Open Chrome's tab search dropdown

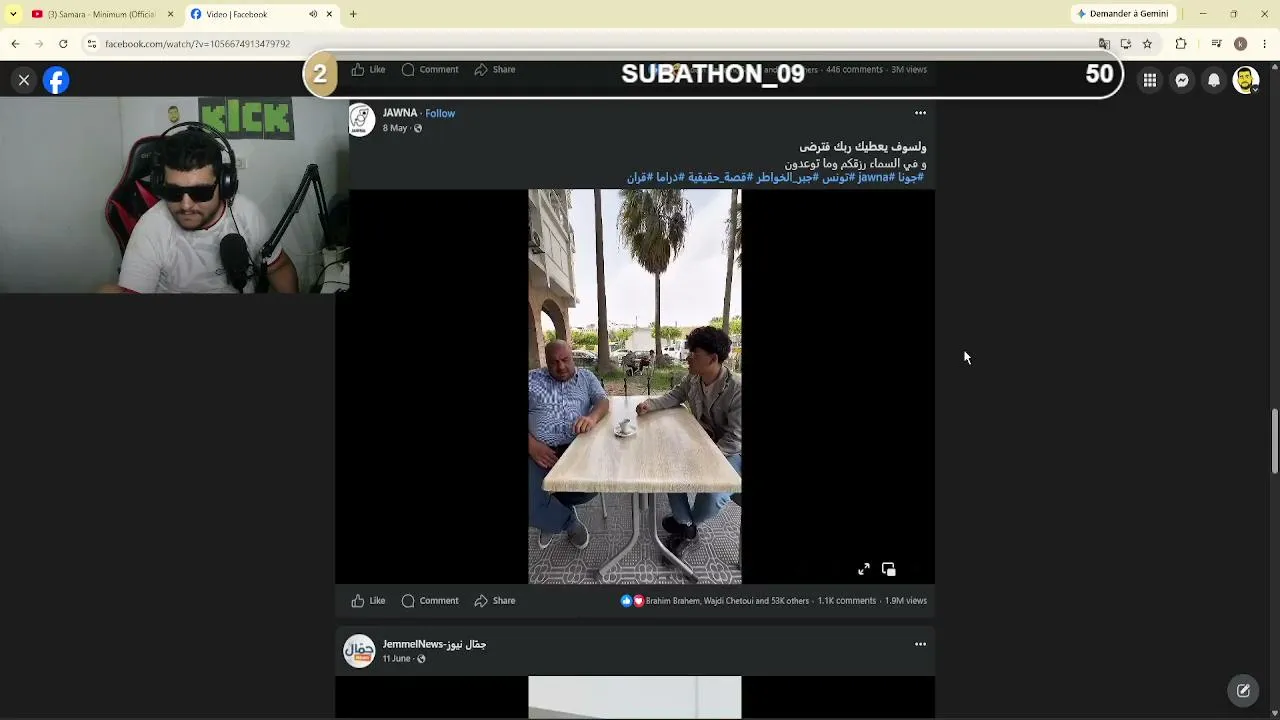[x=13, y=14]
